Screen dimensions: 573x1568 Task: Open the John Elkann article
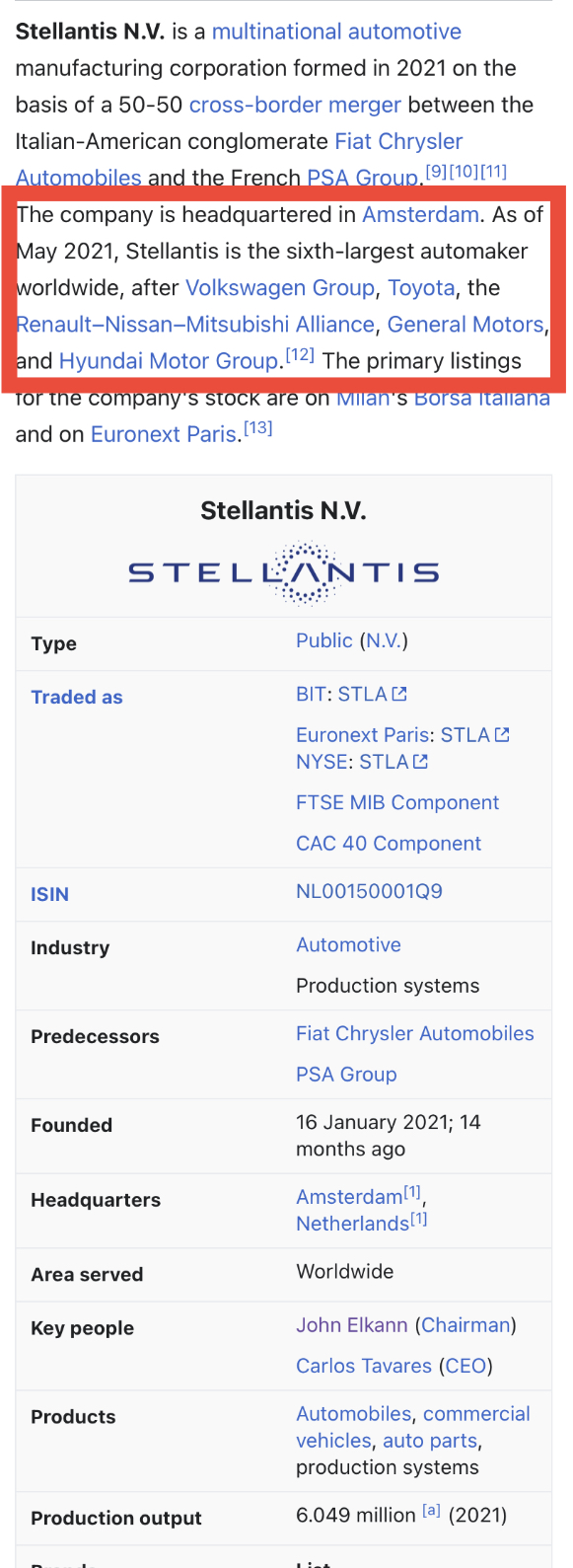coord(351,1325)
